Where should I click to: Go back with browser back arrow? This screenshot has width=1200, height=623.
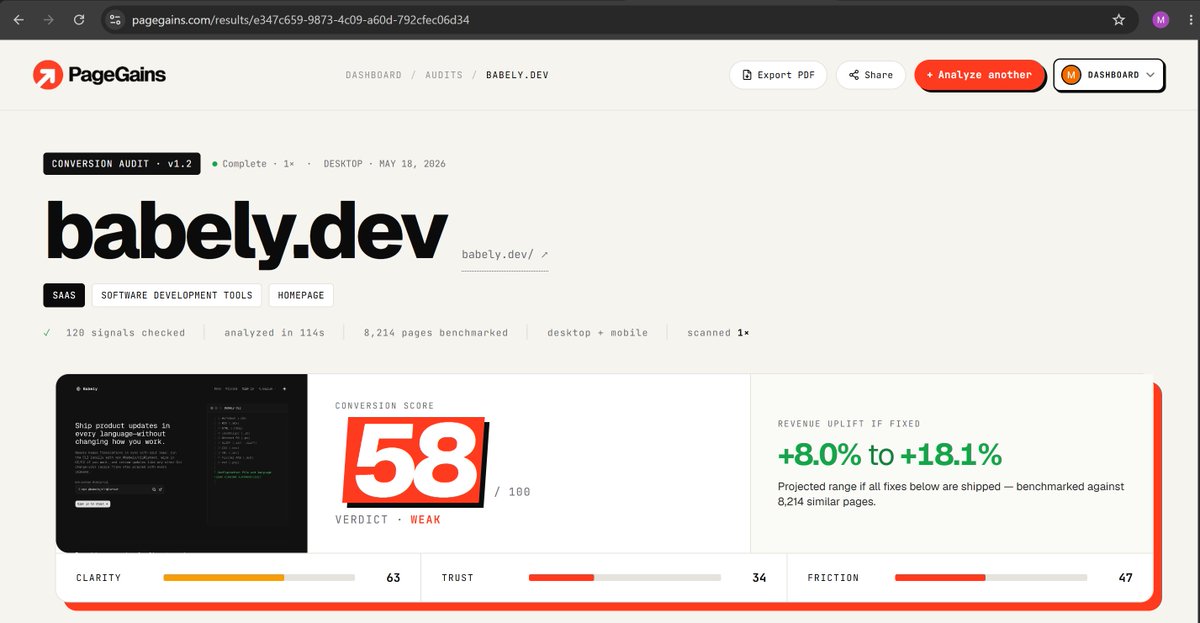tap(18, 19)
